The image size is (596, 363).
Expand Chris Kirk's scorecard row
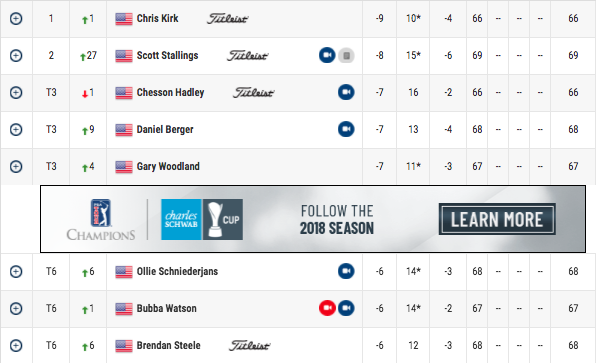click(x=16, y=19)
